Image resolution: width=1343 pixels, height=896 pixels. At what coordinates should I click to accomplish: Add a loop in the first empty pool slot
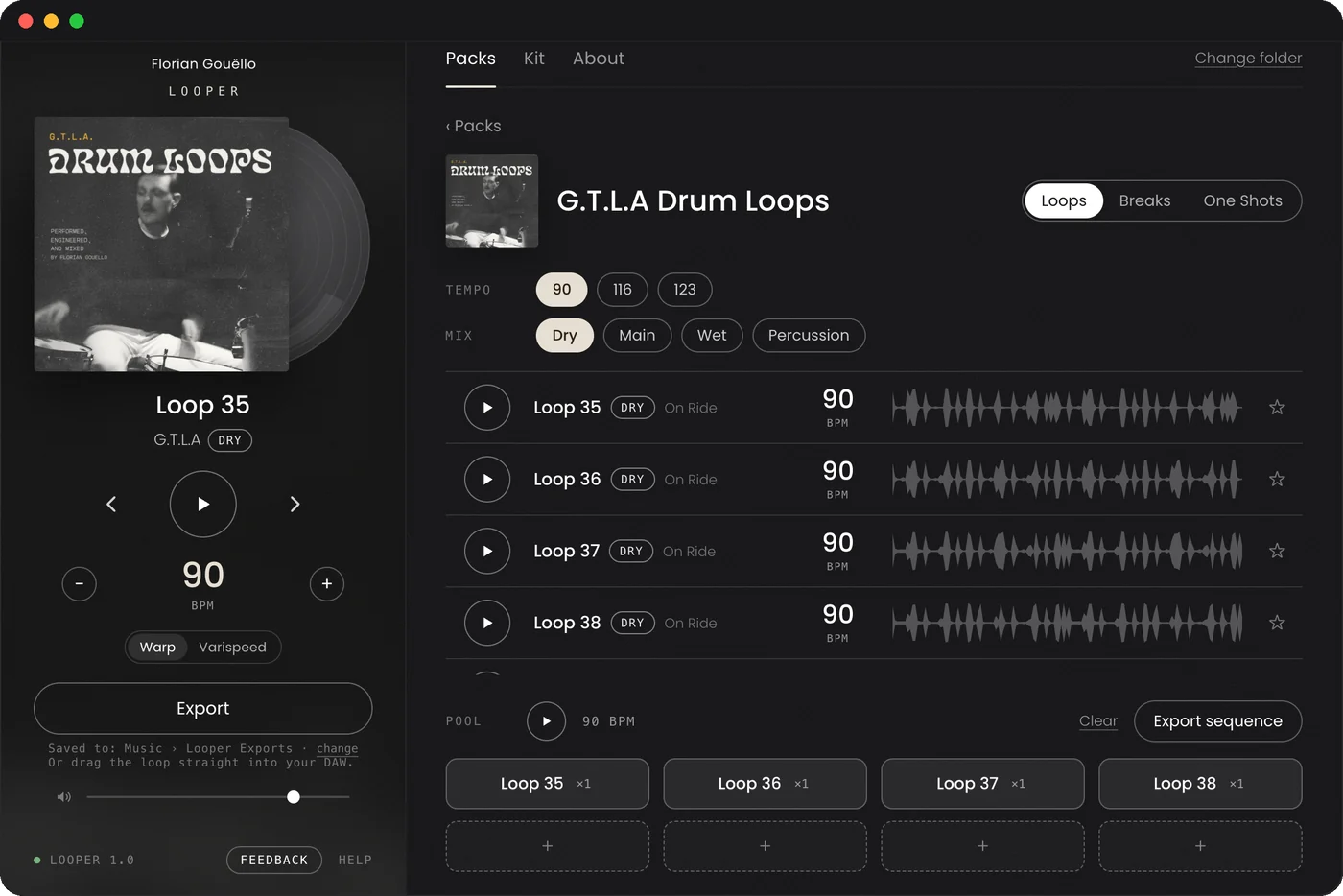pos(548,846)
